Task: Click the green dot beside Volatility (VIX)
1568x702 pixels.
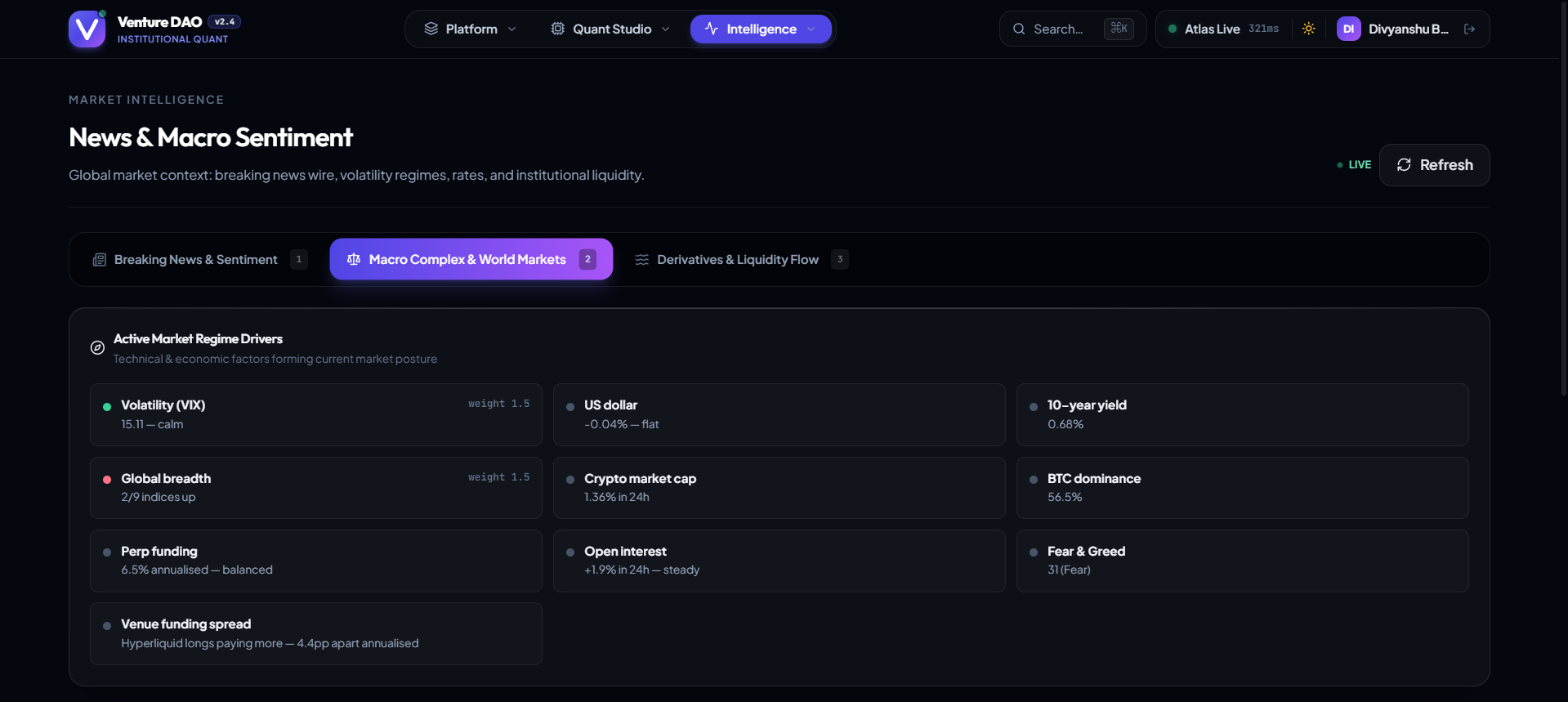Action: coord(107,406)
